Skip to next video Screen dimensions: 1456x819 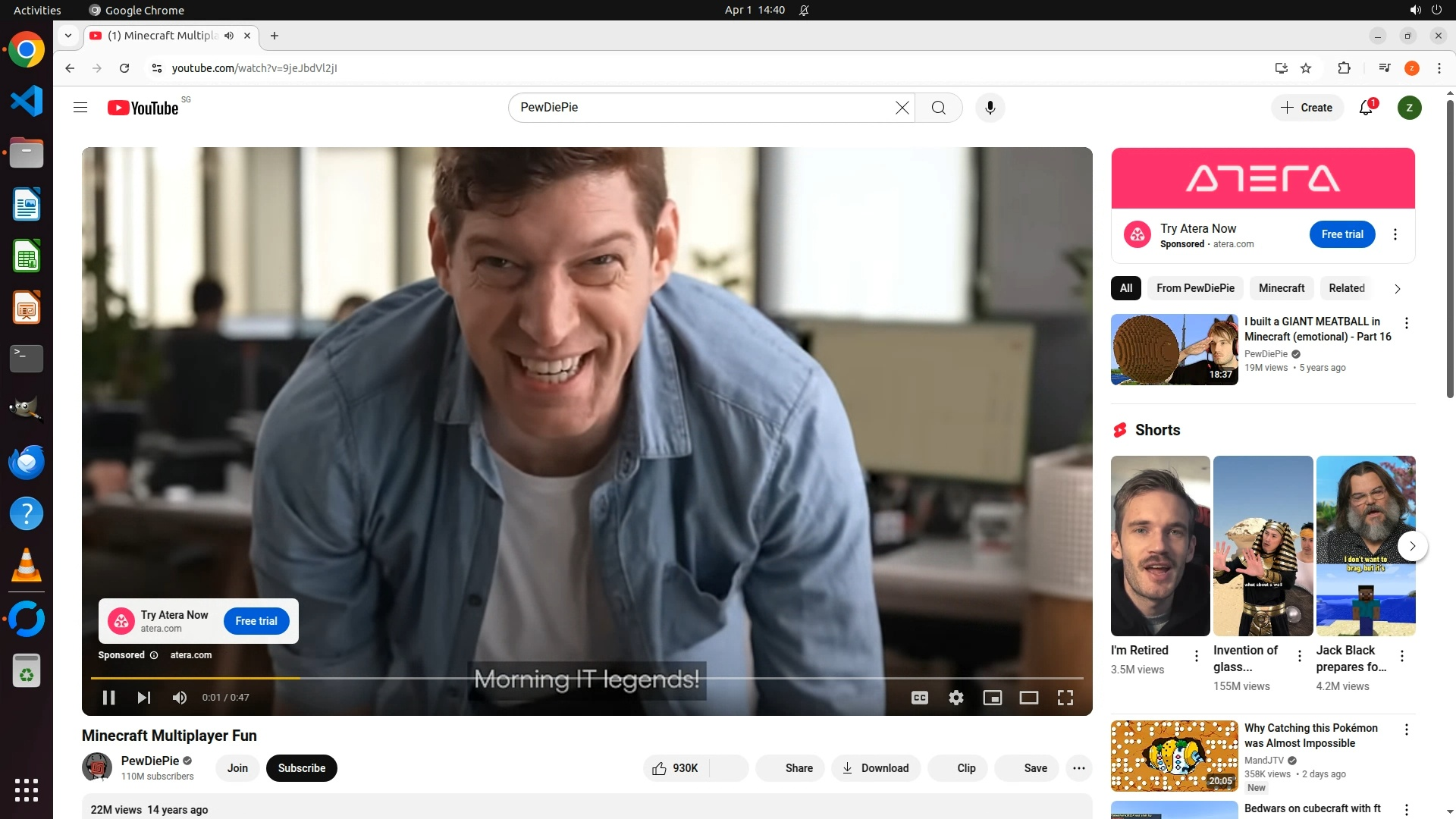(x=143, y=698)
